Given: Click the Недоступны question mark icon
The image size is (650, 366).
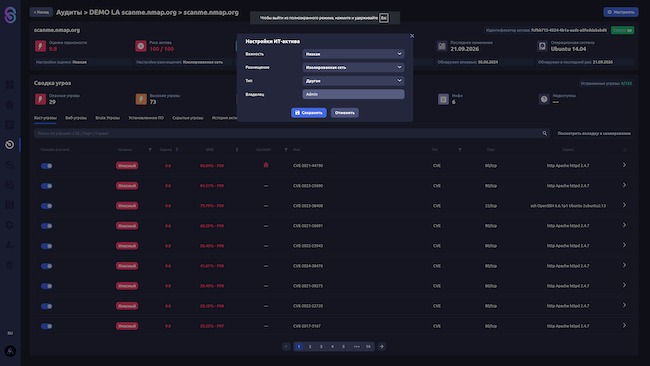Looking at the screenshot, I should point(544,99).
